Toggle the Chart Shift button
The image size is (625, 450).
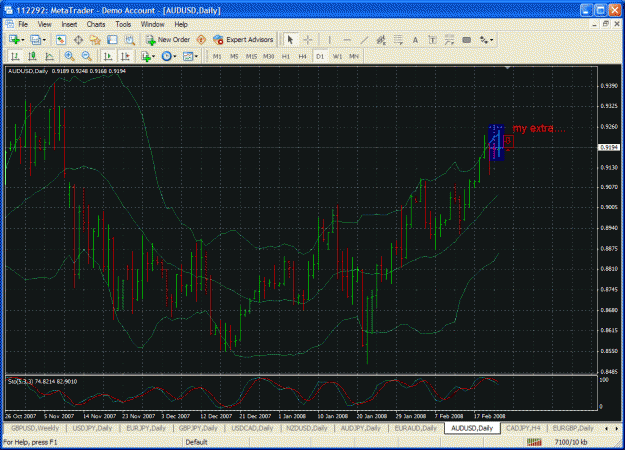(x=125, y=56)
